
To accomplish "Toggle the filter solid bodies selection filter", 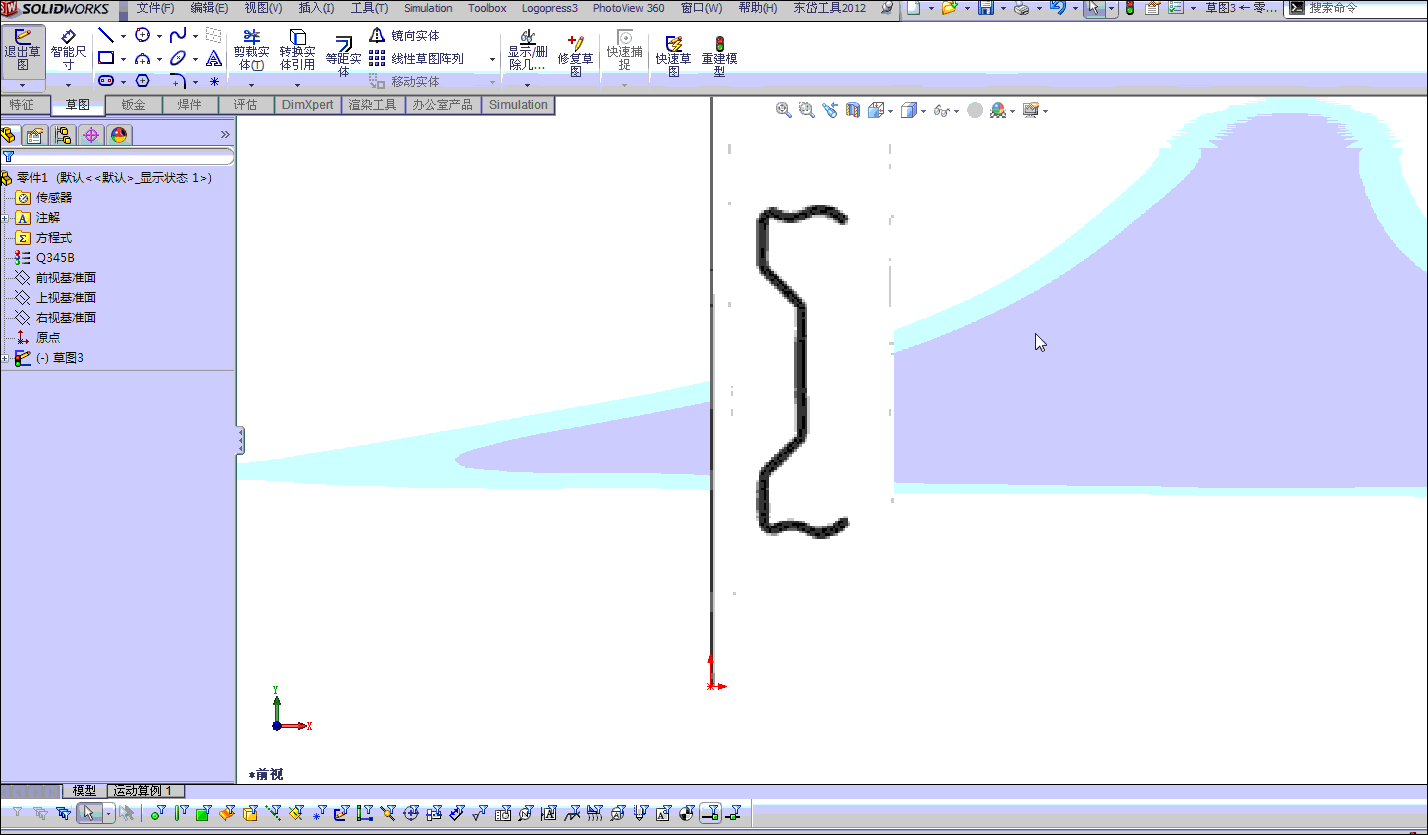I will coord(250,813).
